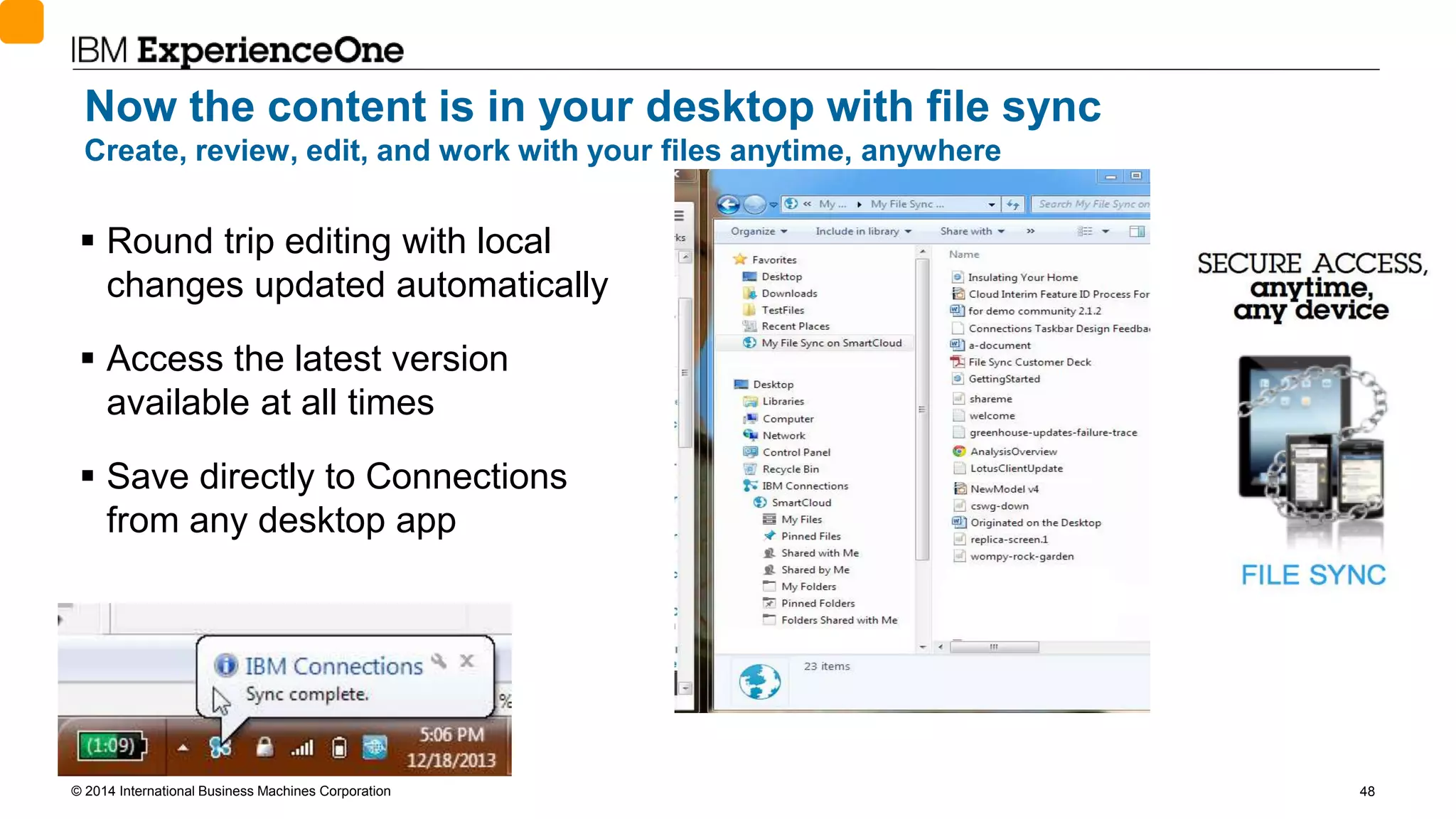This screenshot has width=1456, height=819.
Task: Select the SmartCloud tree node
Action: click(792, 503)
